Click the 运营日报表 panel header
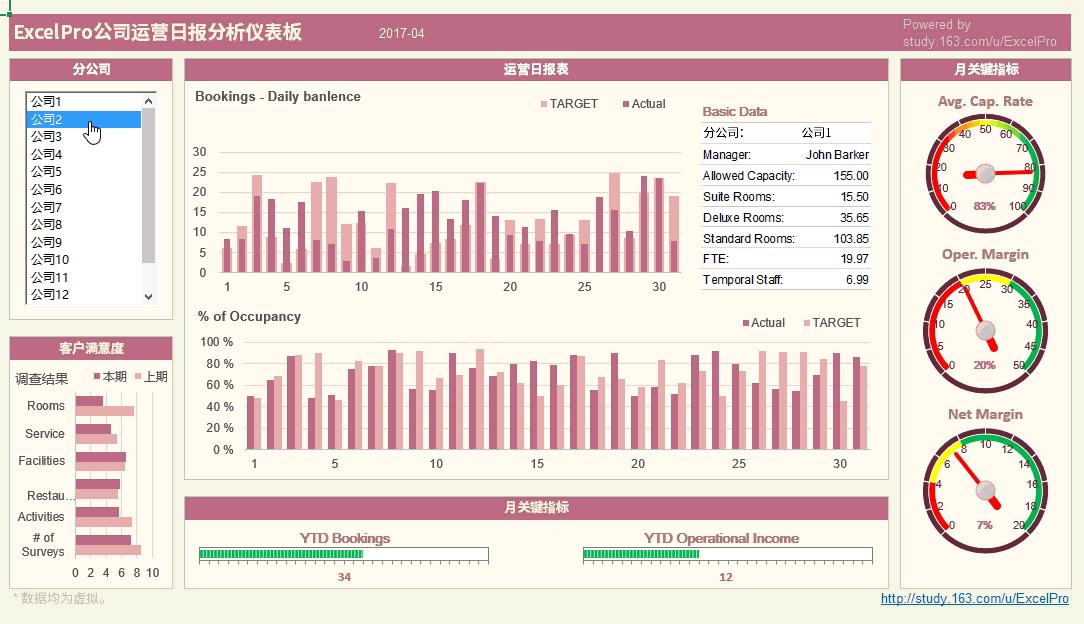1084x624 pixels. 536,70
